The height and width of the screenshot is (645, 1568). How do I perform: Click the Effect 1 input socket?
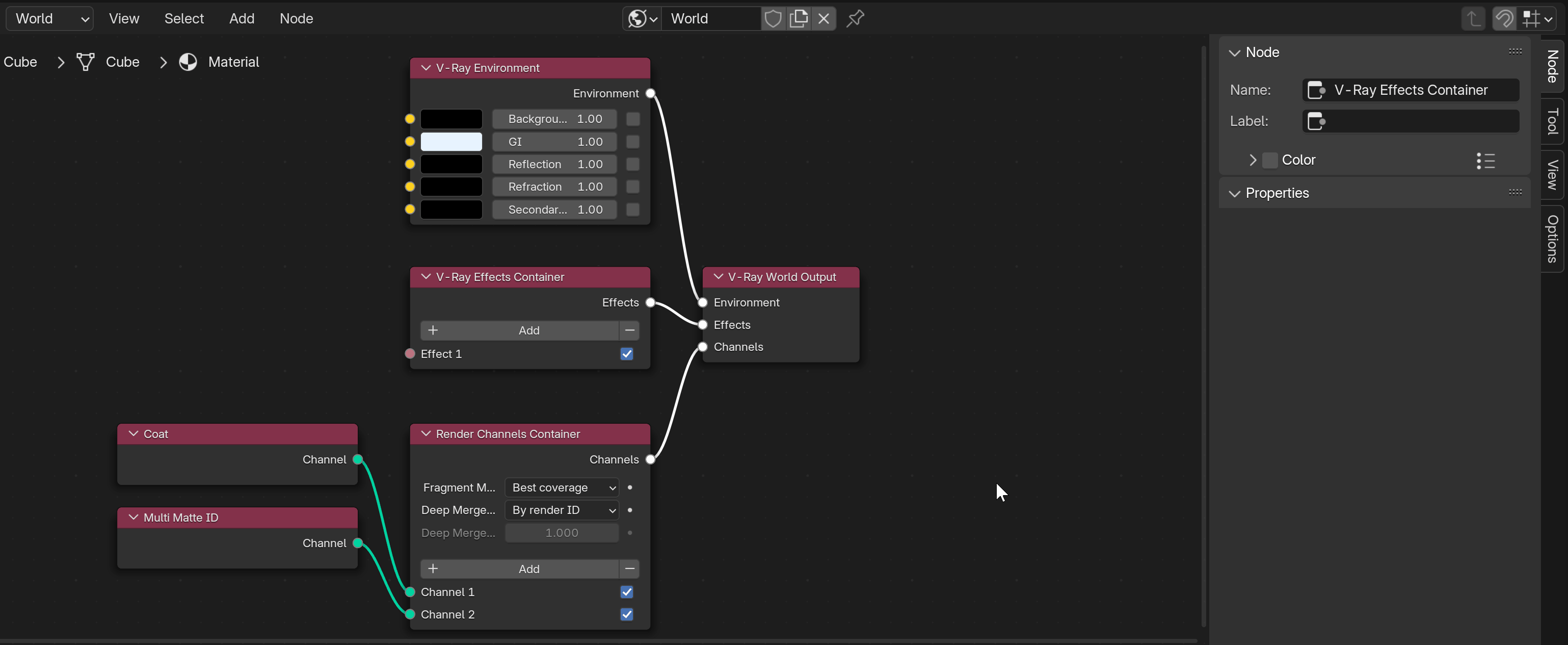pyautogui.click(x=410, y=354)
